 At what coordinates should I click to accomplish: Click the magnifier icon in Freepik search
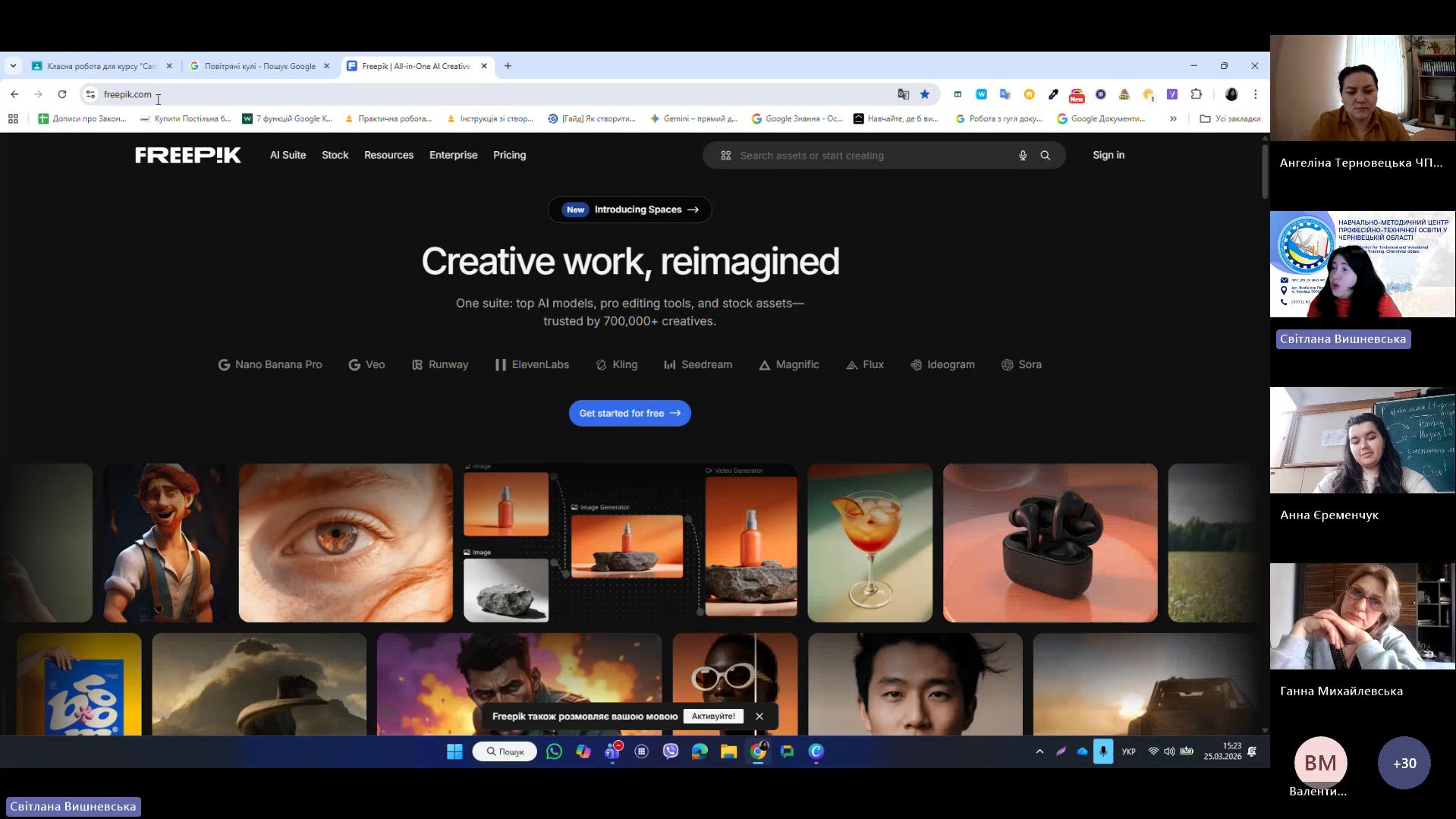tap(1045, 156)
